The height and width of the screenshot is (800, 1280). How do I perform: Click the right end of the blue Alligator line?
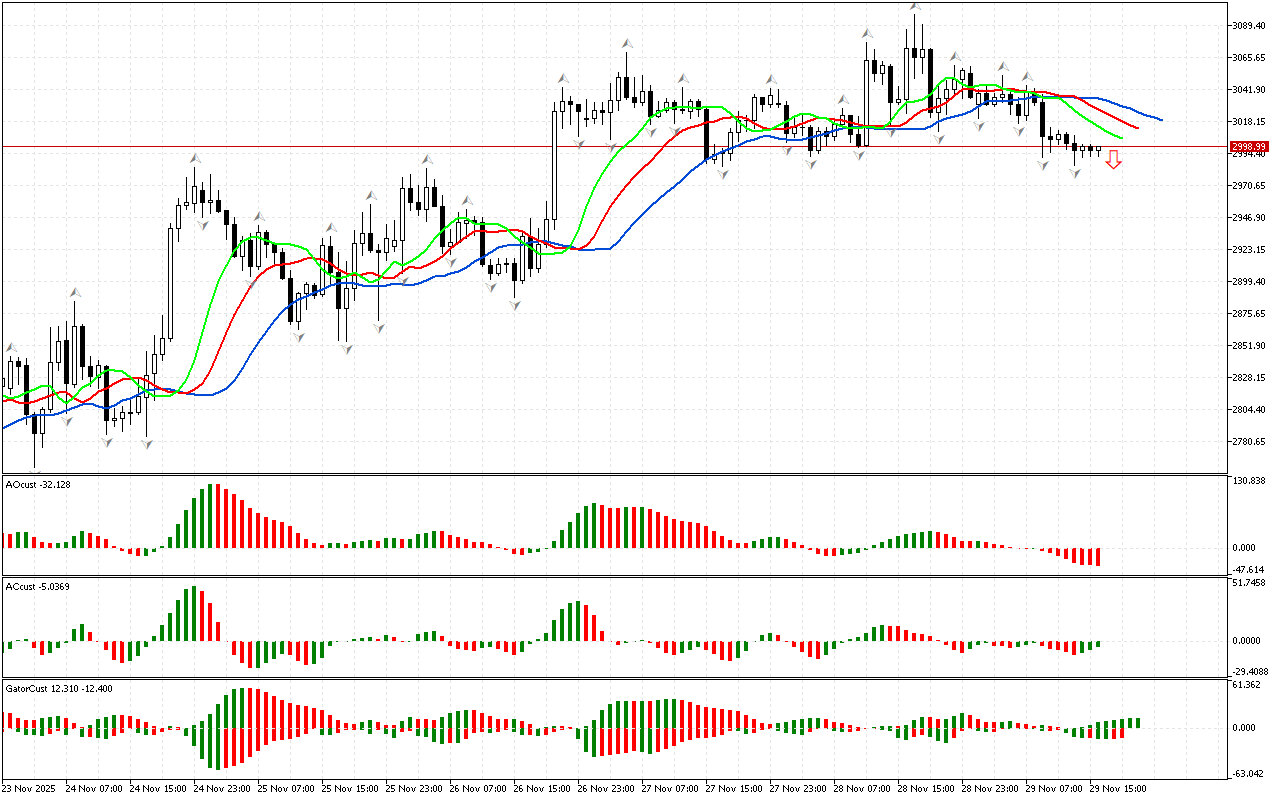tap(1160, 119)
